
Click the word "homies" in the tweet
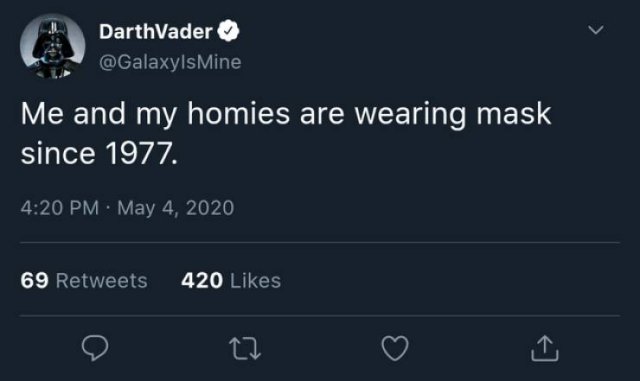point(238,114)
